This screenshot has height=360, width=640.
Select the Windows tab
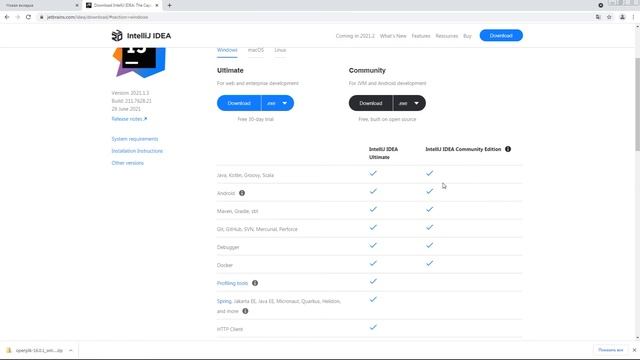point(227,50)
